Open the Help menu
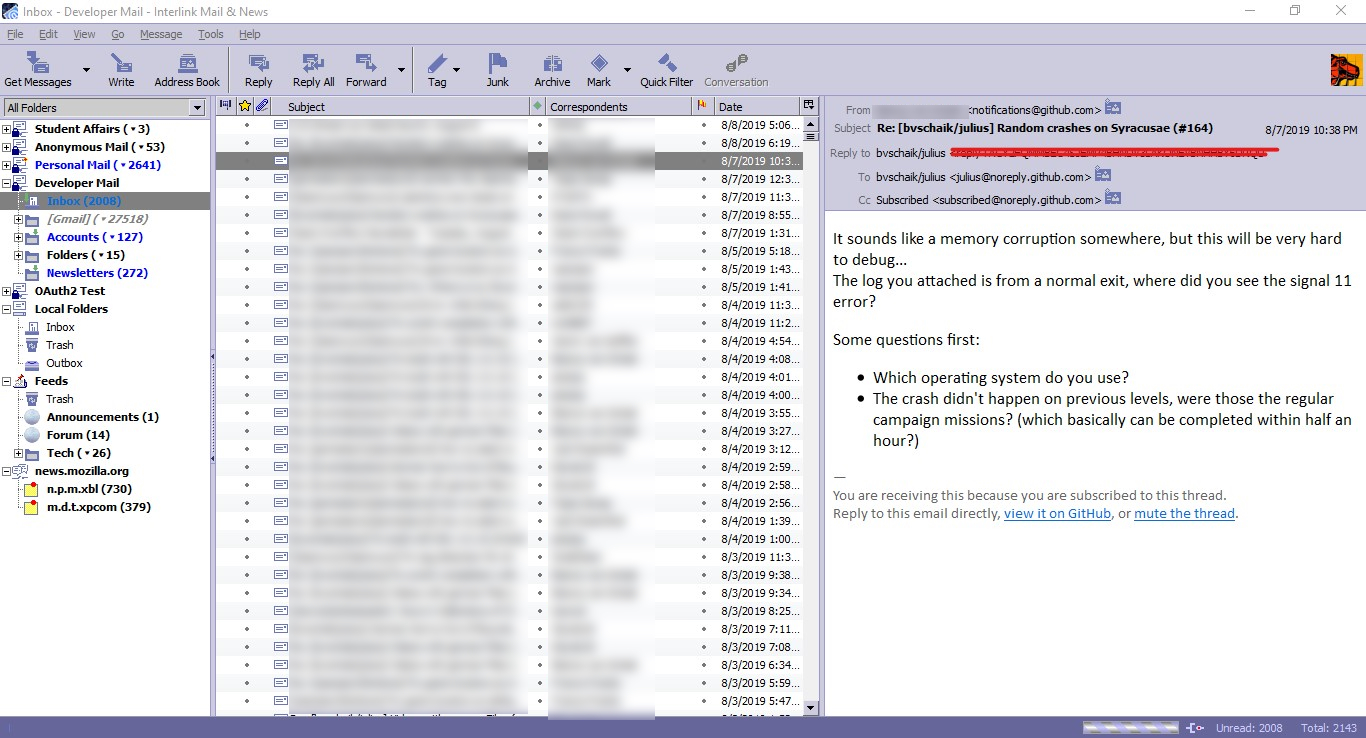The image size is (1366, 738). [x=249, y=34]
